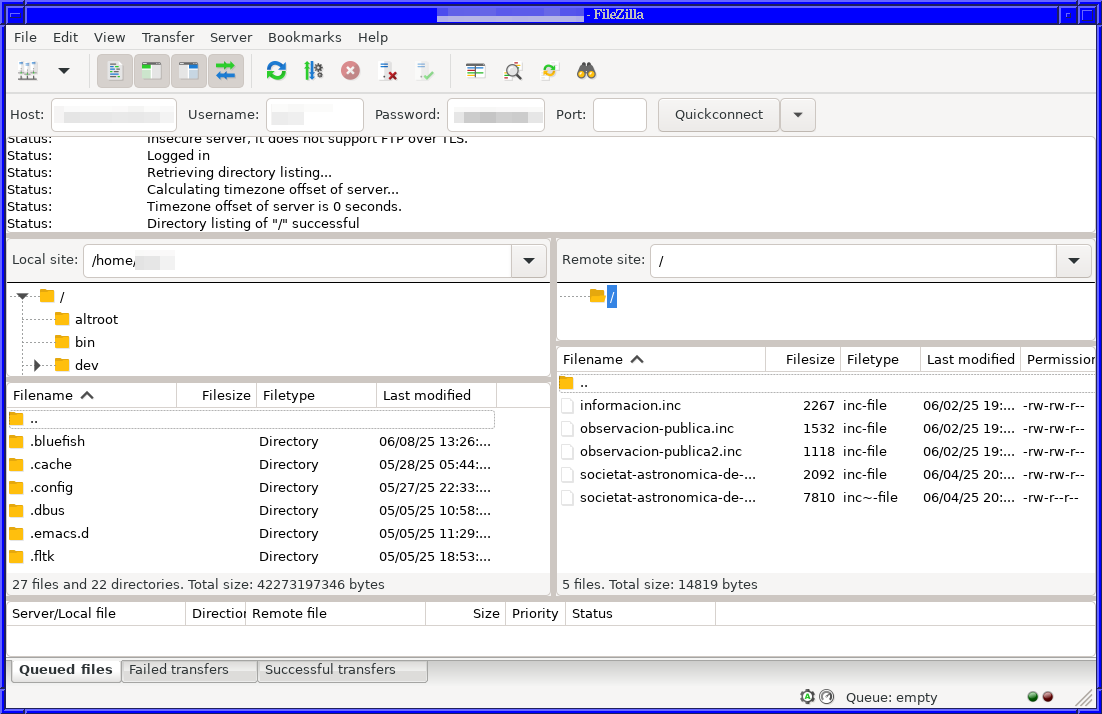Viewport: 1102px width, 714px height.
Task: Open the Transfer menu
Action: click(168, 37)
